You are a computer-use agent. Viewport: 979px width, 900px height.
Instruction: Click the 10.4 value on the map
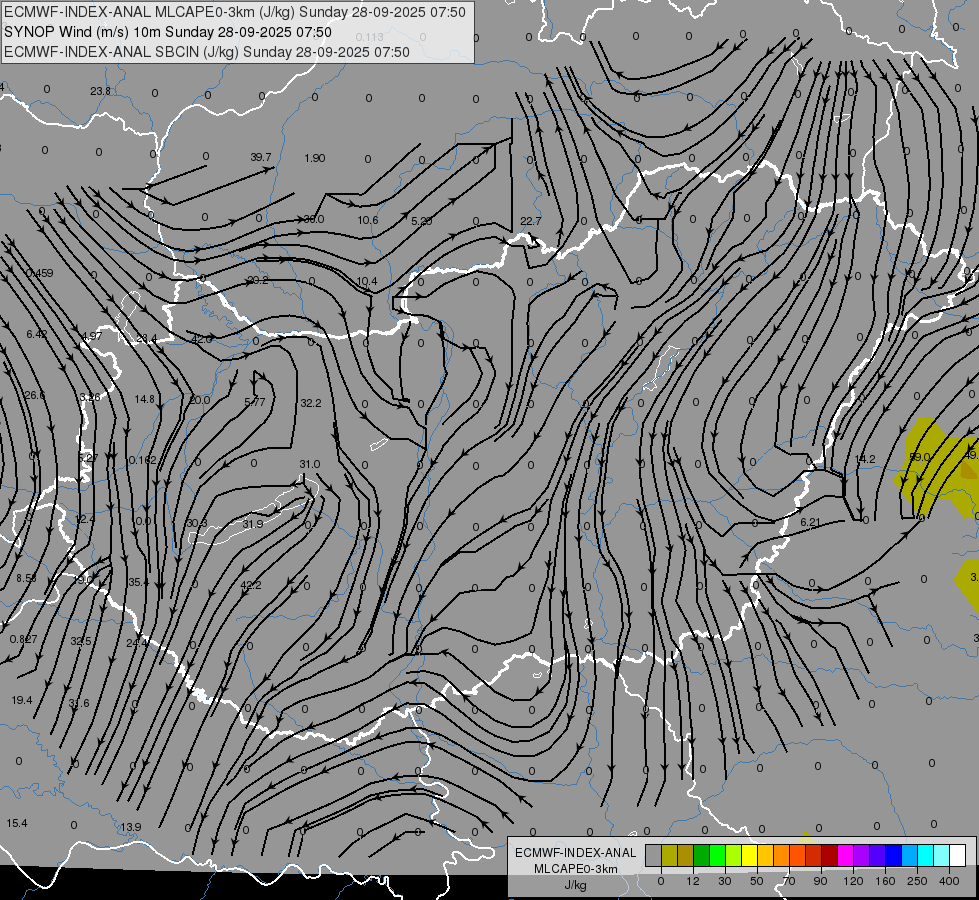tap(367, 282)
